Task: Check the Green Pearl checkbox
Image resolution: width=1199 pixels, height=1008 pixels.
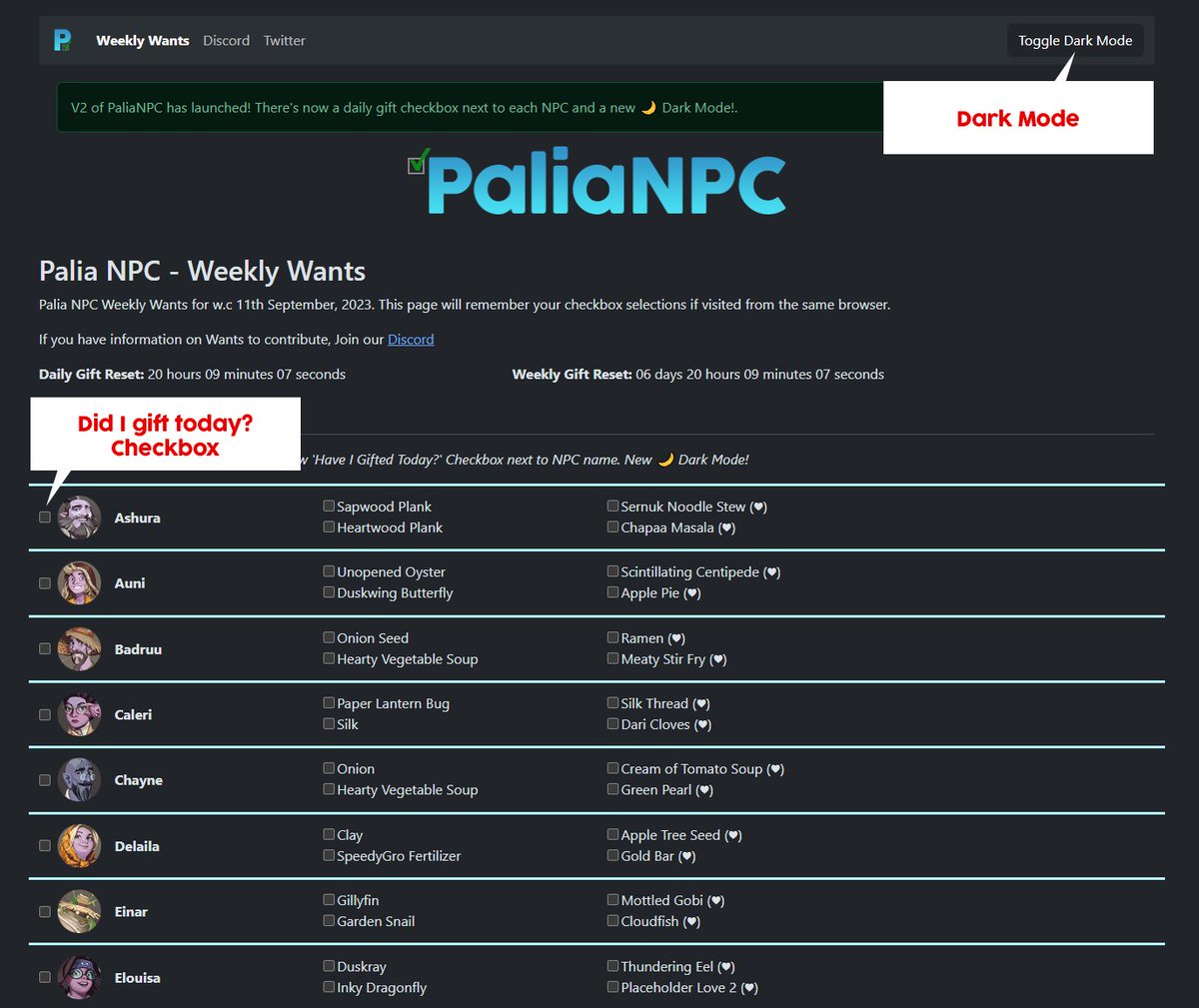Action: tap(612, 789)
